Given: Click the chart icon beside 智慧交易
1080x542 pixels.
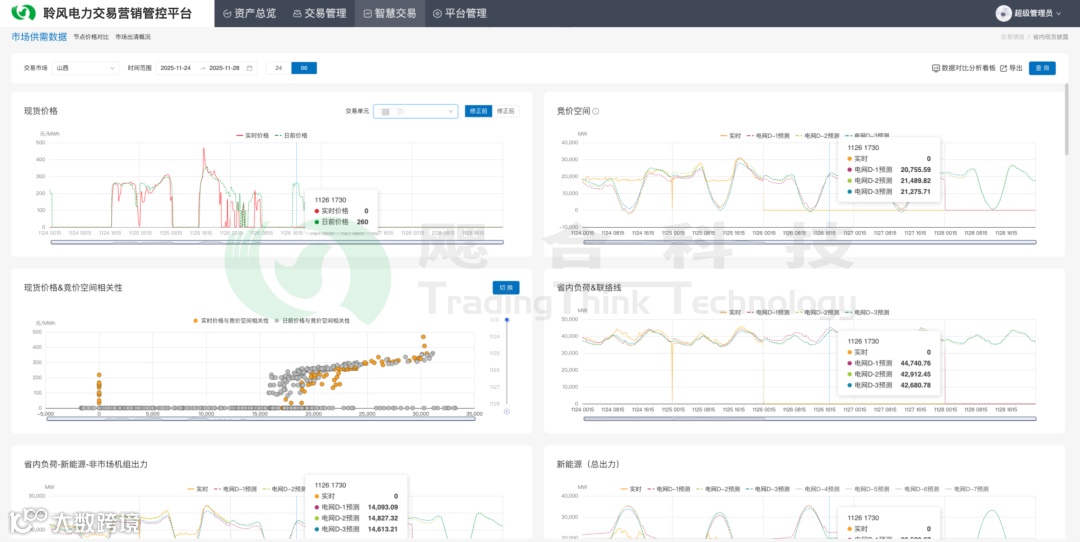Looking at the screenshot, I should 367,13.
